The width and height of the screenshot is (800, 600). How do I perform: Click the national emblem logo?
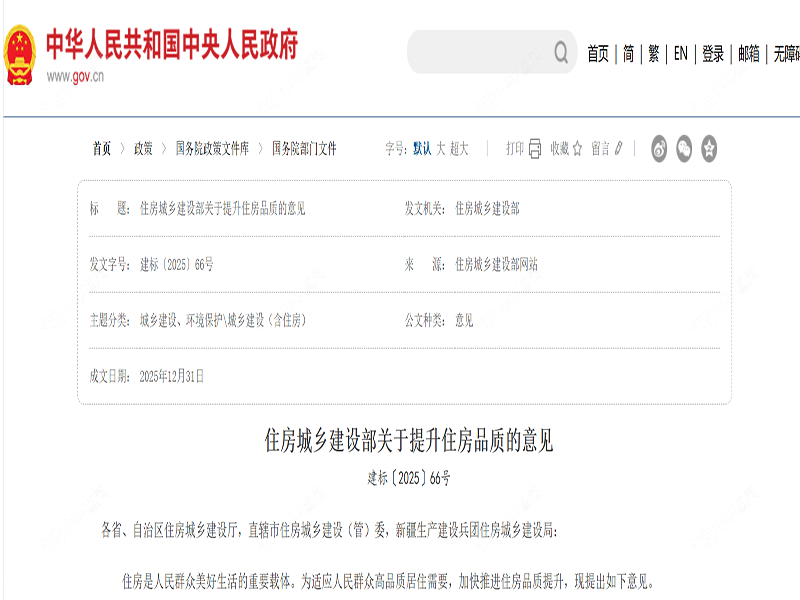[19, 55]
